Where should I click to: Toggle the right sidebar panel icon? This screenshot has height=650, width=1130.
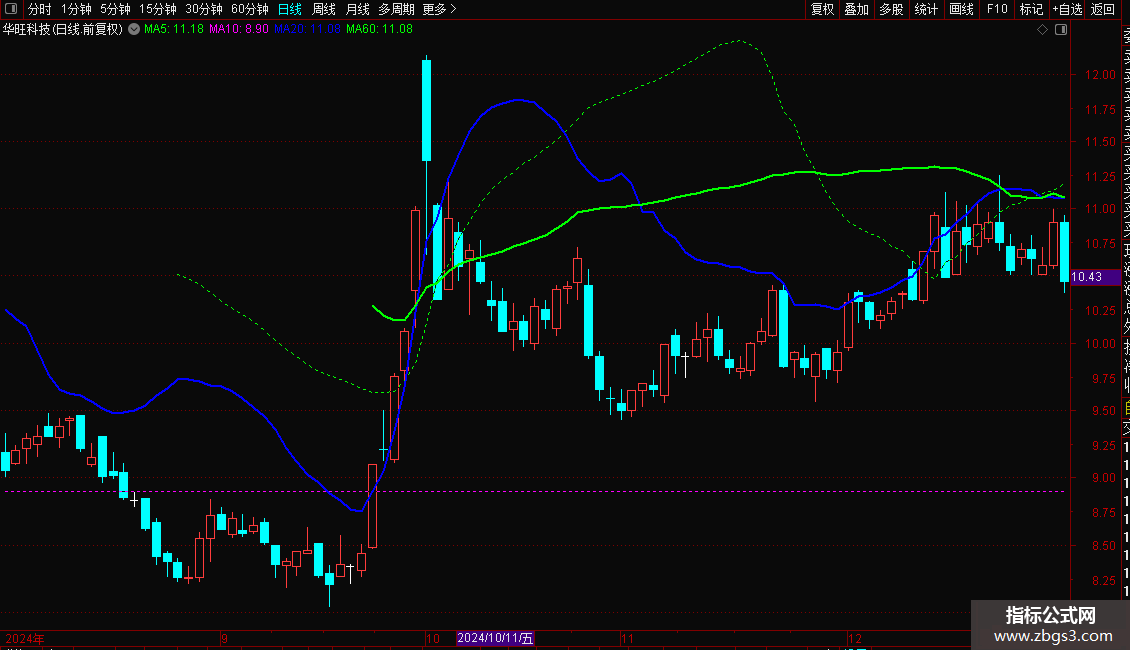coord(1061,29)
